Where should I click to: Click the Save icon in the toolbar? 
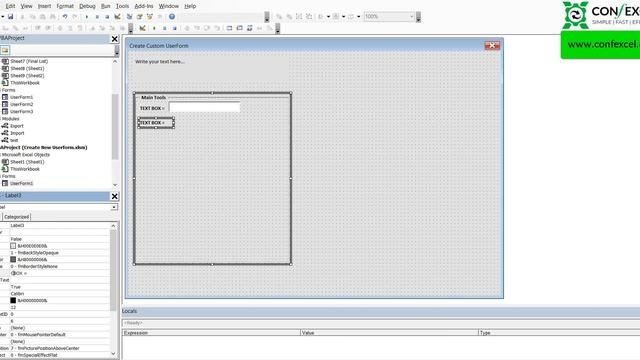click(x=11, y=17)
